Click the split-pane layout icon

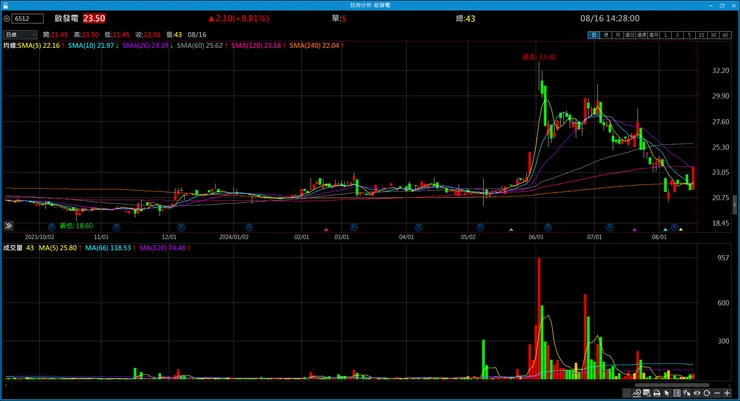pyautogui.click(x=677, y=393)
